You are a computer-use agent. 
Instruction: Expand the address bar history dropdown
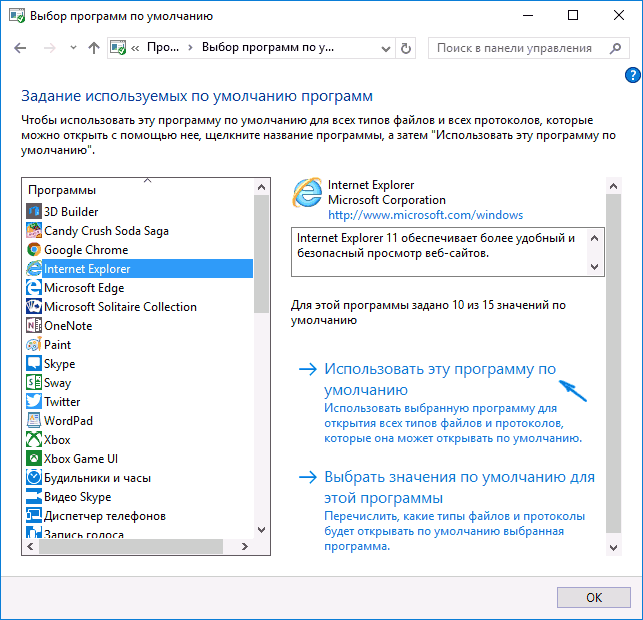point(385,49)
